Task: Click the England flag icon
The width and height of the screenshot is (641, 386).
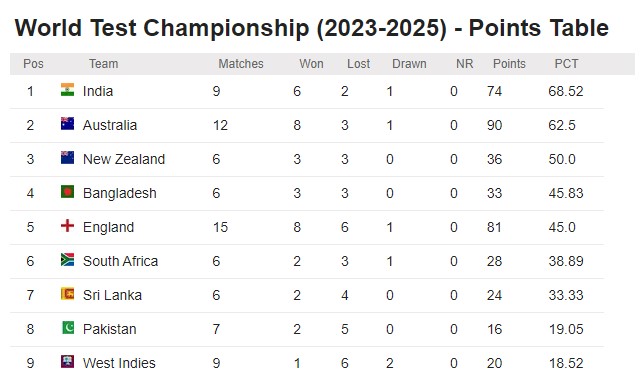Action: tap(67, 225)
